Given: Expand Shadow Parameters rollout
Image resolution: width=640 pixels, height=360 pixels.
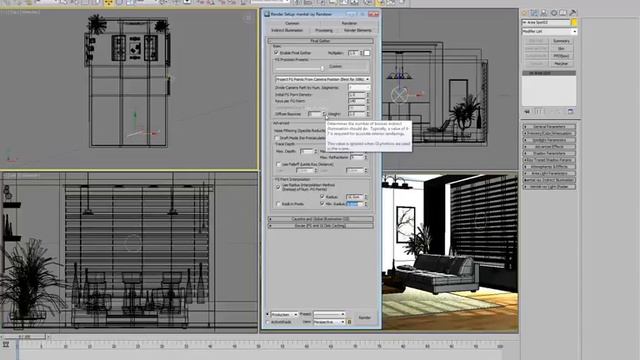Looking at the screenshot, I should 549,153.
